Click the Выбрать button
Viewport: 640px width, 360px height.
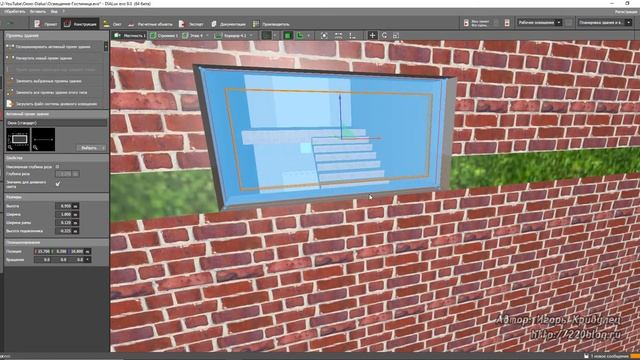91,148
